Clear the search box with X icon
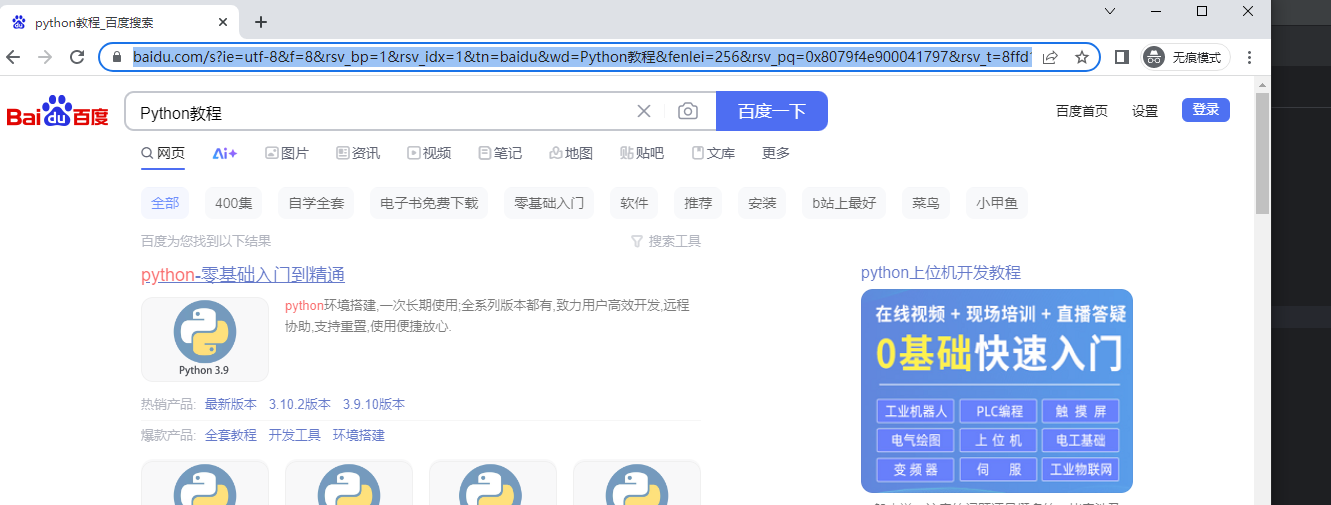 pyautogui.click(x=644, y=111)
